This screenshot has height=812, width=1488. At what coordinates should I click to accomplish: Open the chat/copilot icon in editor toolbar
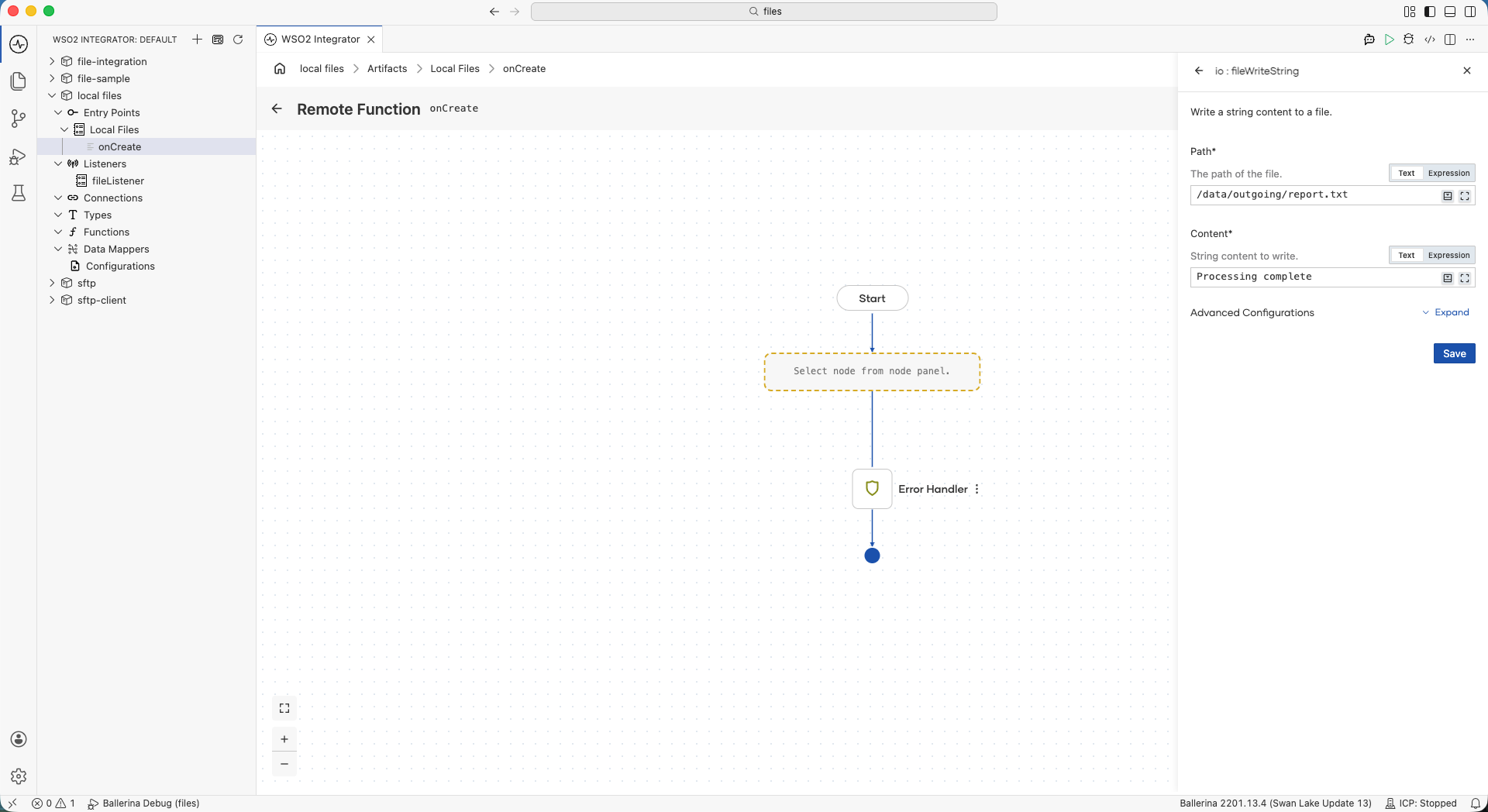point(1369,40)
